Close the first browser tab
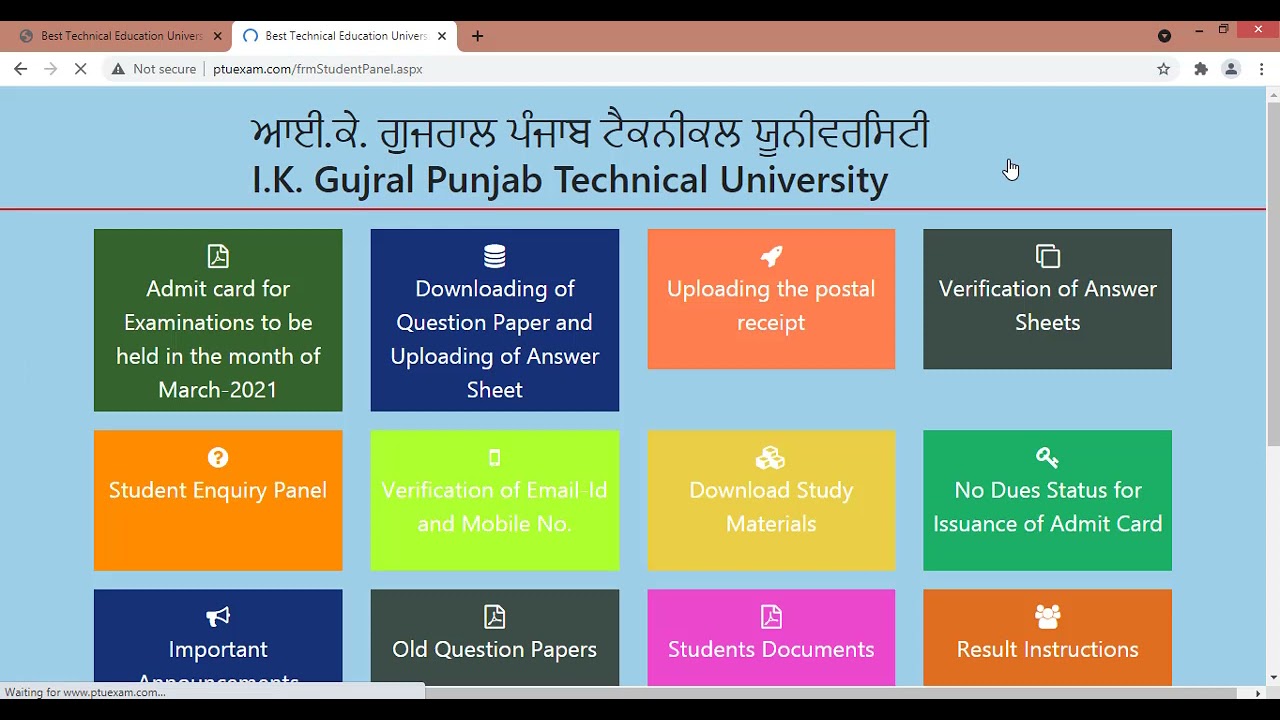The height and width of the screenshot is (720, 1280). pos(217,36)
